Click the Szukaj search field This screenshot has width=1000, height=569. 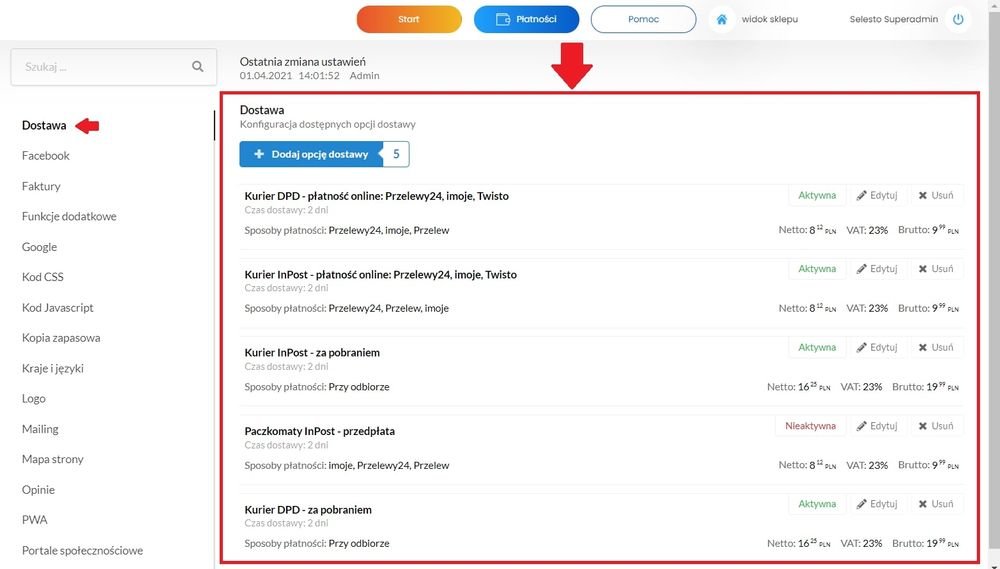click(114, 67)
